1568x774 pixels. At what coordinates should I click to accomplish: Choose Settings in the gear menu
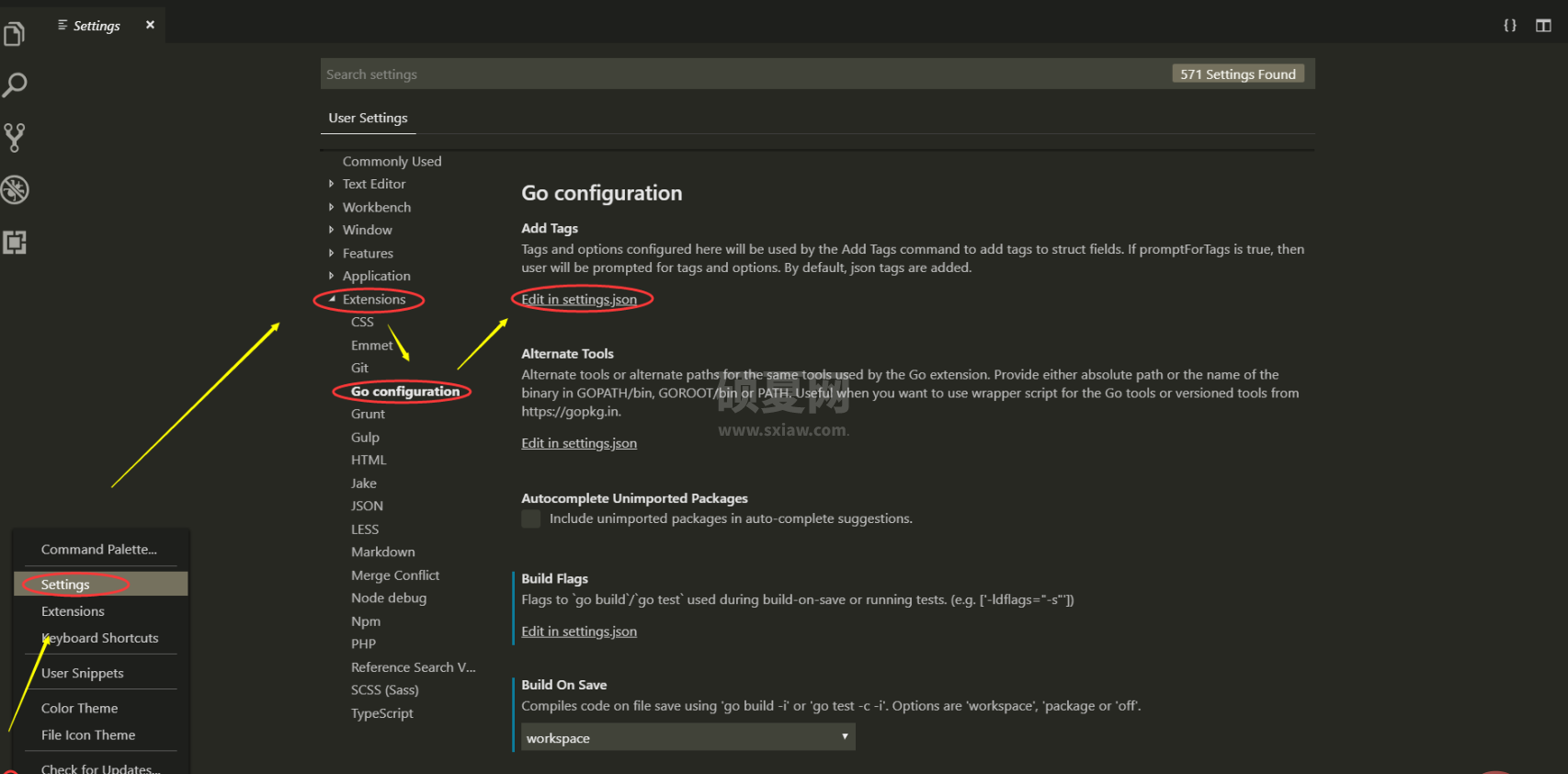pos(101,584)
